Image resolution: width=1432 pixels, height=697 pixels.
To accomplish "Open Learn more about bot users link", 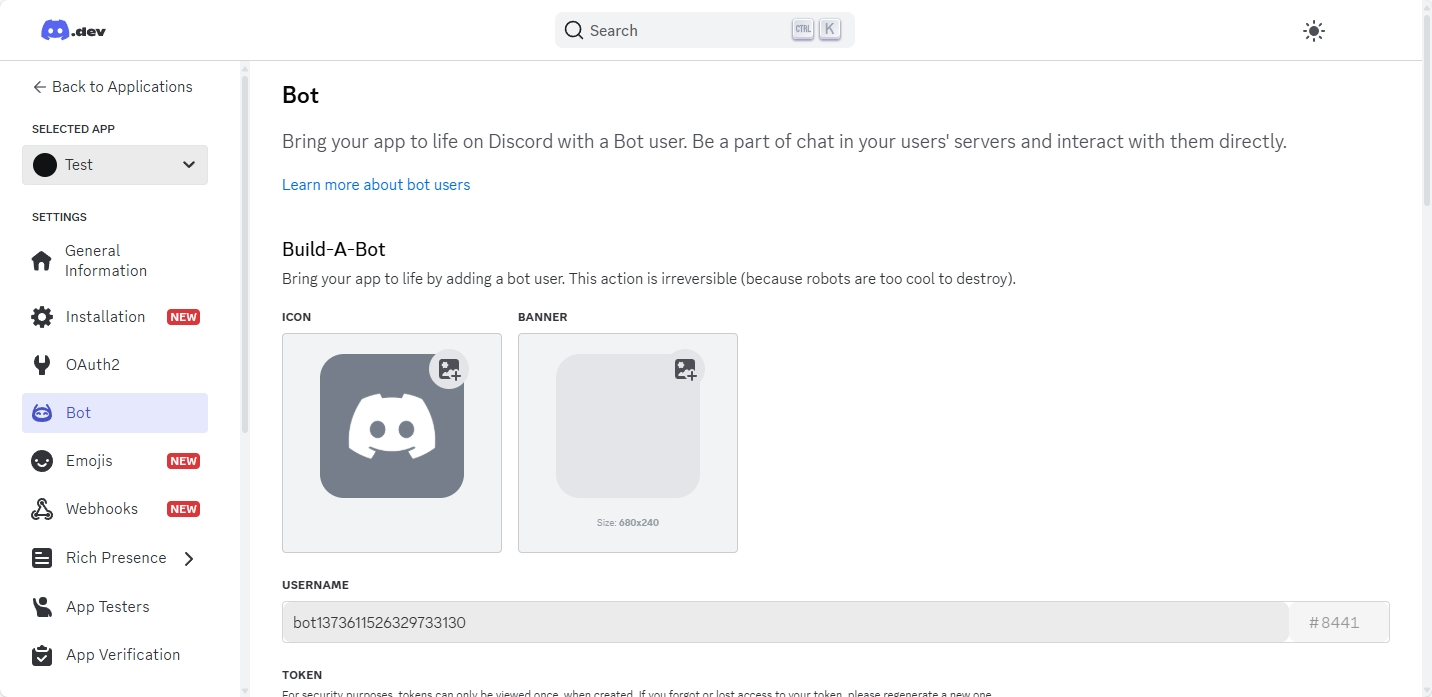I will (x=376, y=185).
